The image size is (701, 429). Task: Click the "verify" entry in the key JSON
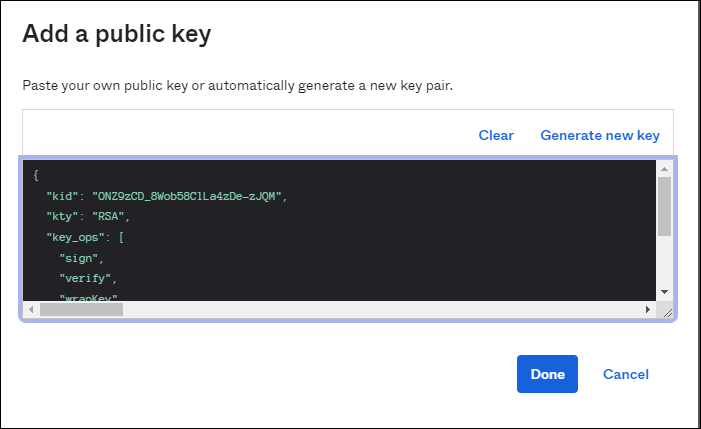[88, 278]
